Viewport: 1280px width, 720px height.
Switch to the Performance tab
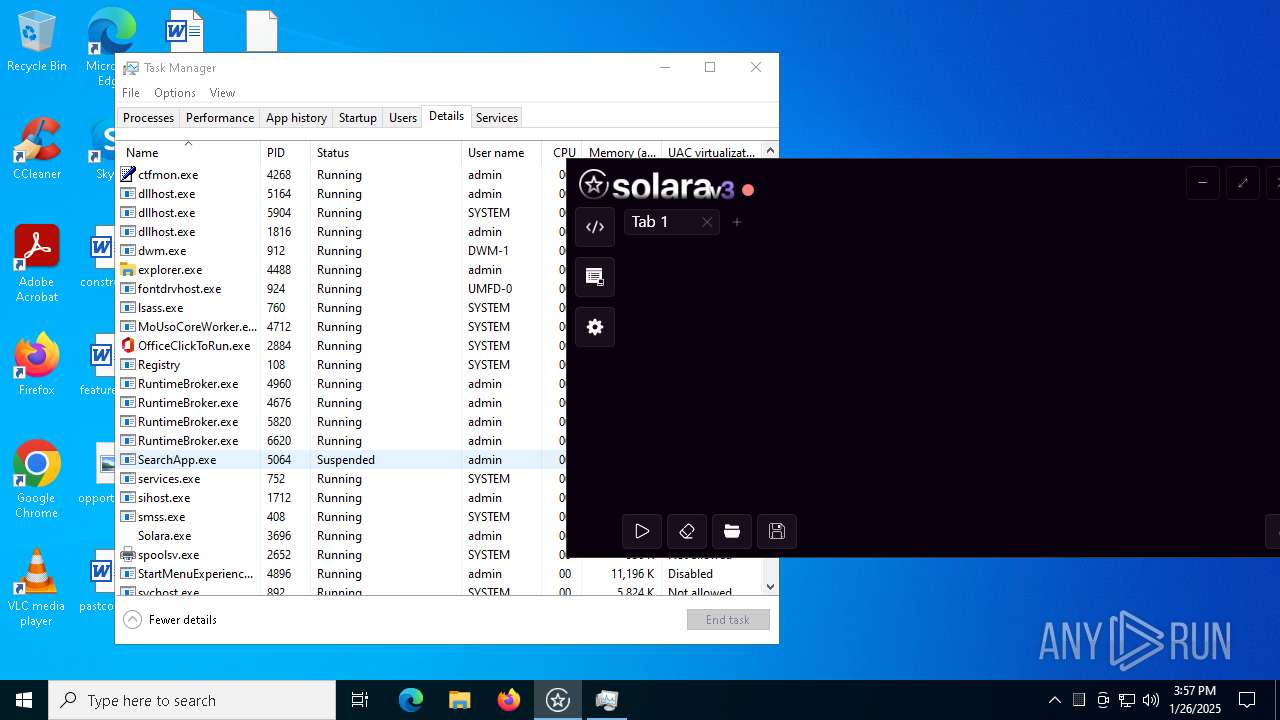[220, 118]
